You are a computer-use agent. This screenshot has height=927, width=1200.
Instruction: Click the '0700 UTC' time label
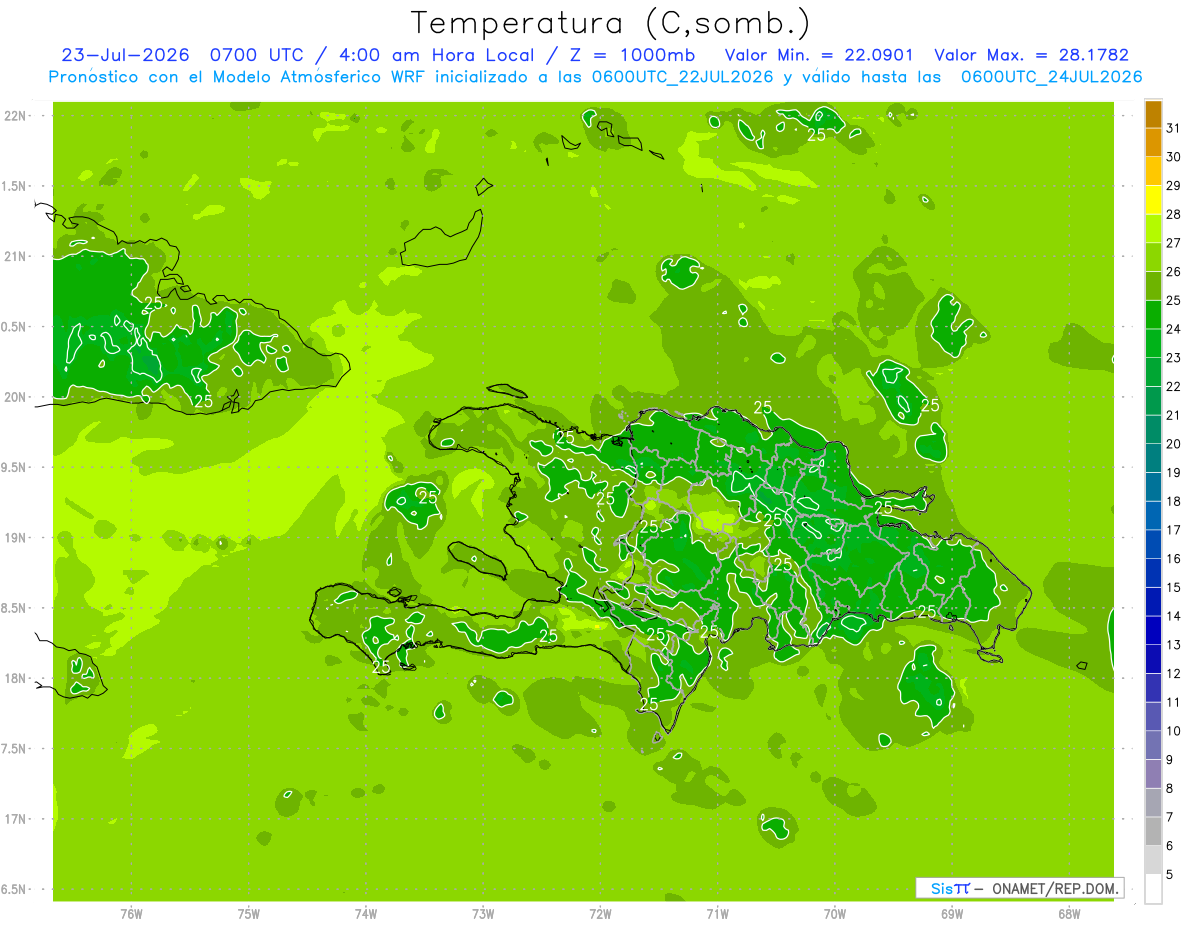(x=258, y=55)
